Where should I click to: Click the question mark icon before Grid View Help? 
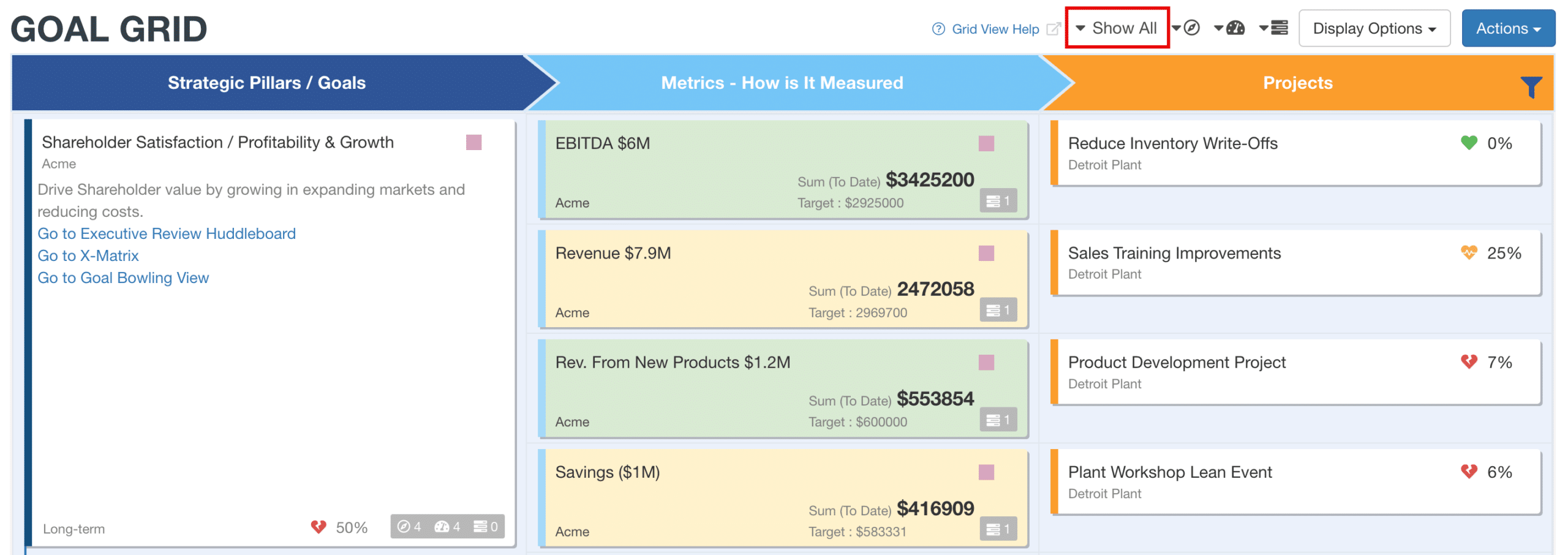point(938,29)
